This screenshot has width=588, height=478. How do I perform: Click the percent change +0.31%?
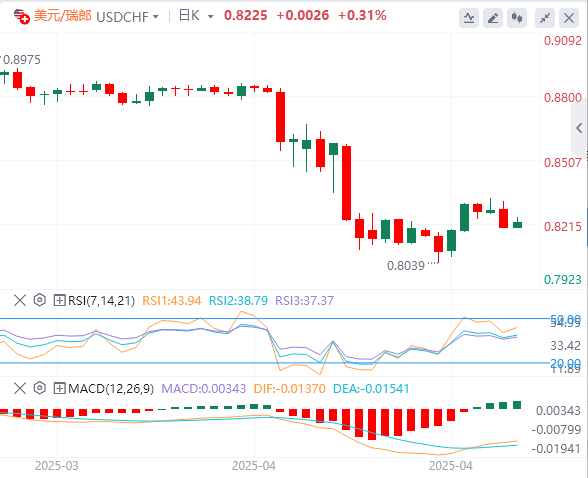click(362, 16)
